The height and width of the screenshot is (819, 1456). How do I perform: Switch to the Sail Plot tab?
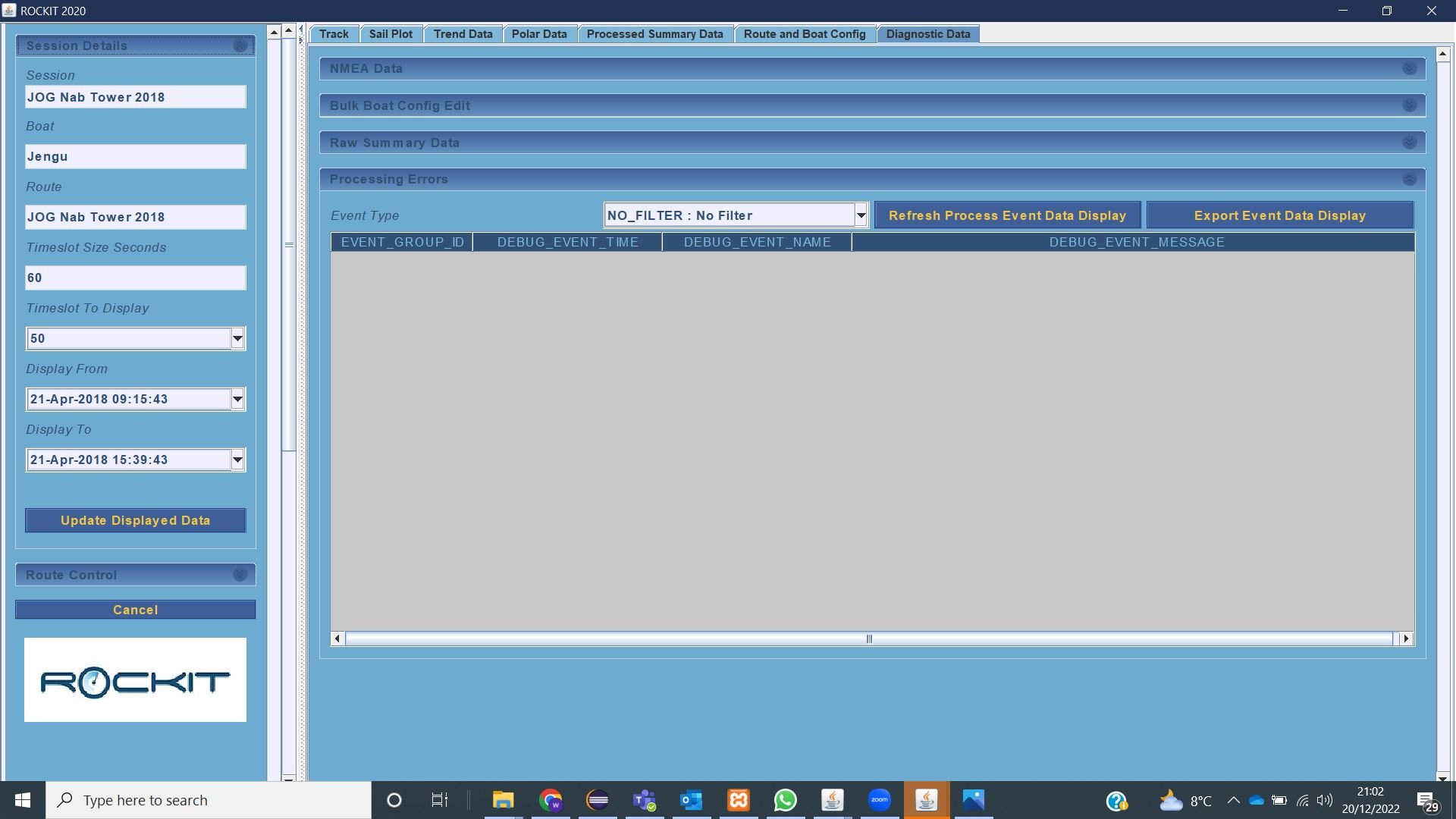pos(391,34)
